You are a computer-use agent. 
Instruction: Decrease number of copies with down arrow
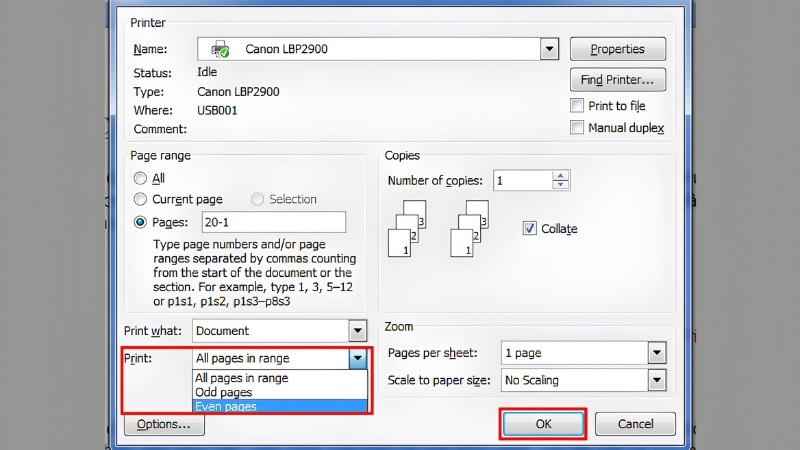click(561, 185)
